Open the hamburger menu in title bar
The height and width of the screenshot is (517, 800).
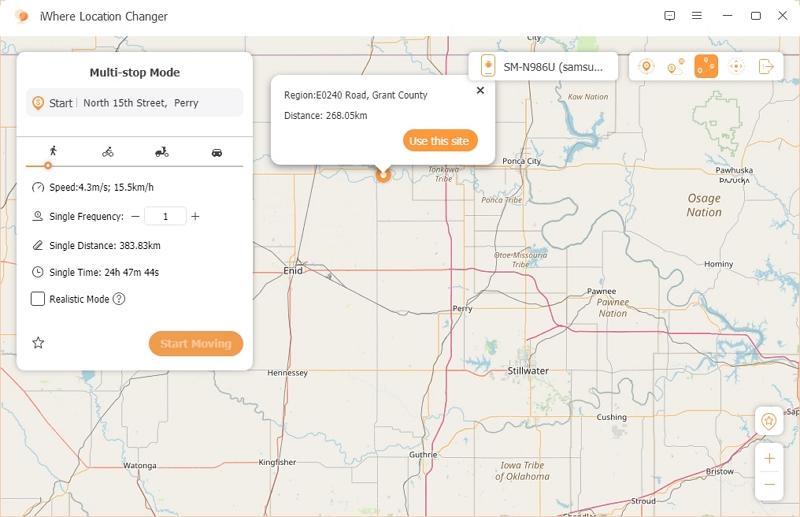pos(697,16)
